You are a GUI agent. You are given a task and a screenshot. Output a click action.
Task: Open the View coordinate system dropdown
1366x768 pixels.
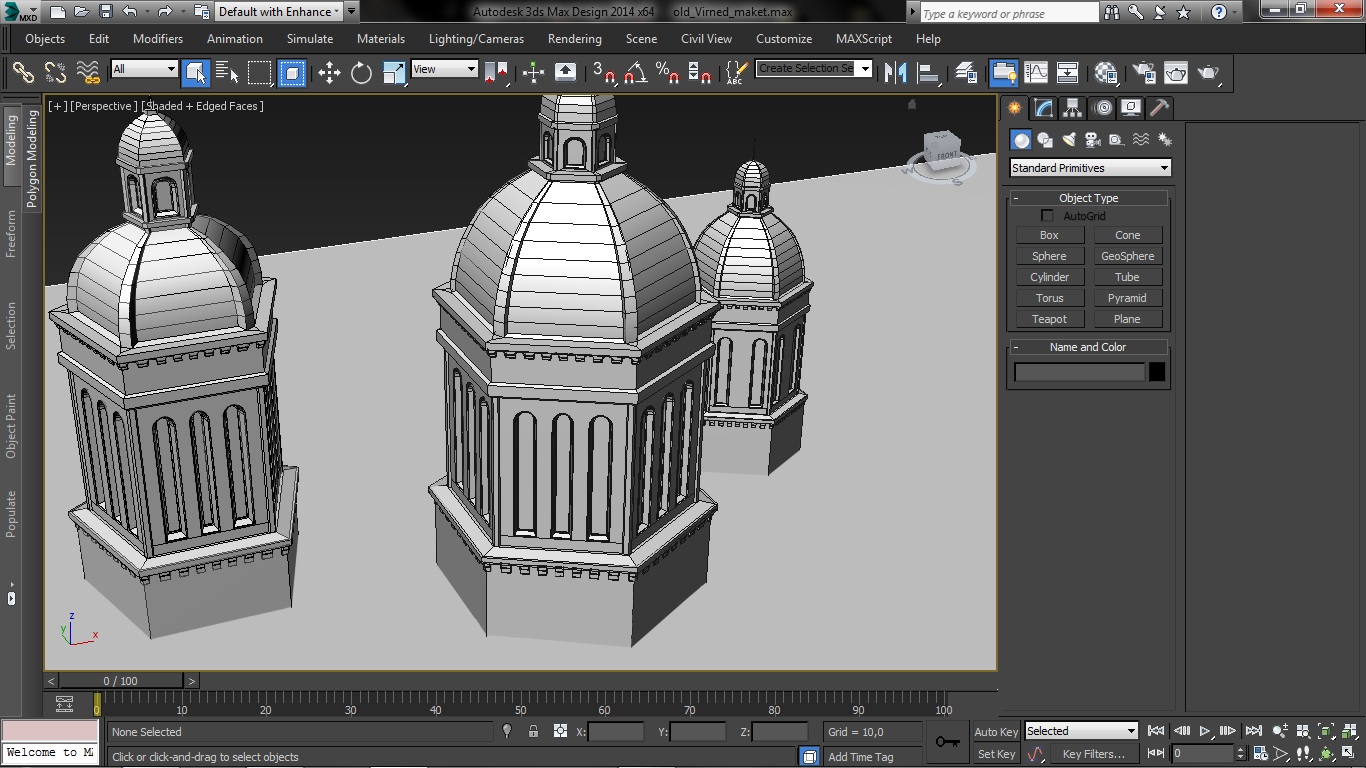pos(444,69)
